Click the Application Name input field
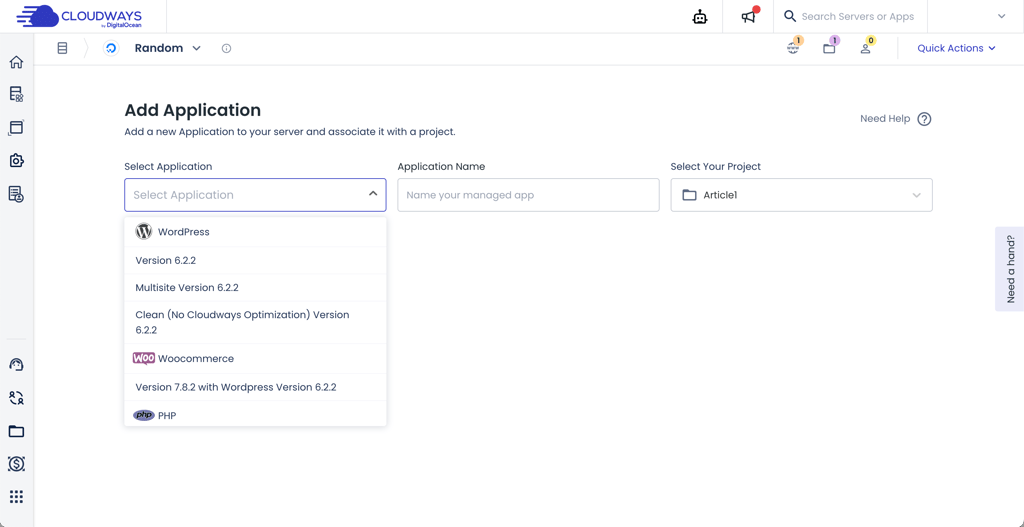Image resolution: width=1024 pixels, height=527 pixels. click(528, 195)
